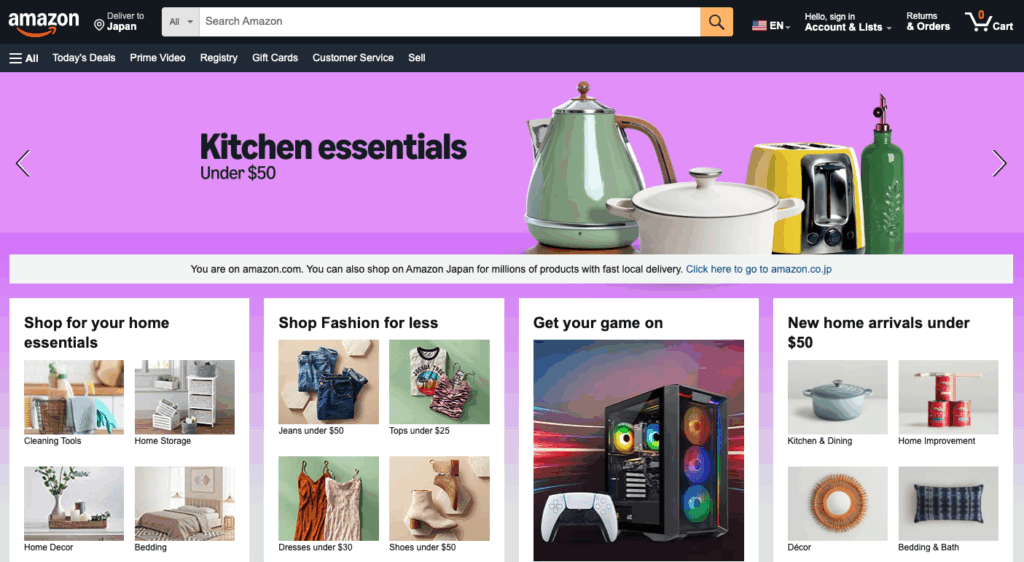Open the hamburger All menu
The width and height of the screenshot is (1024, 562).
pos(24,58)
